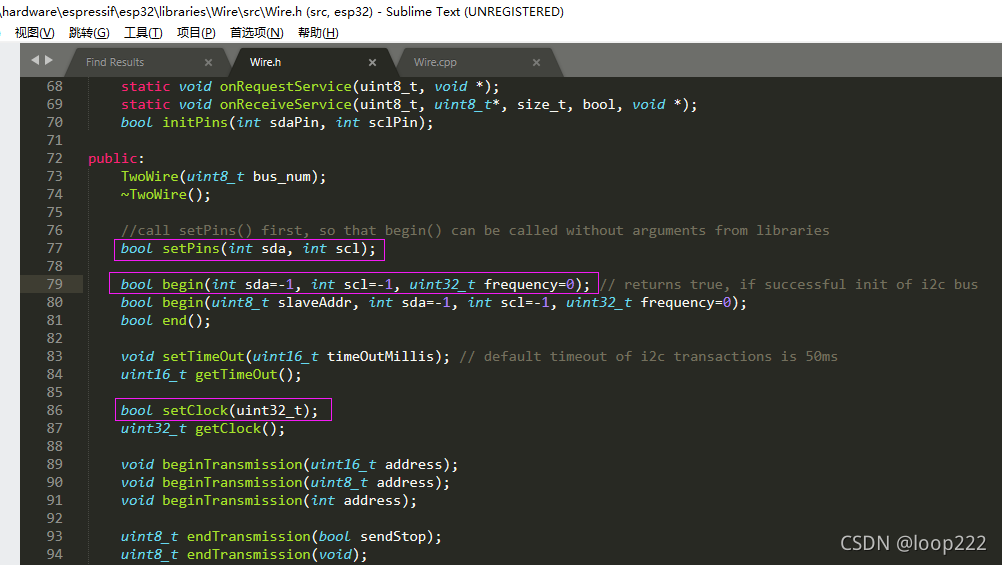This screenshot has width=1002, height=565.
Task: Click beginTransmission with int address
Action: [268, 500]
